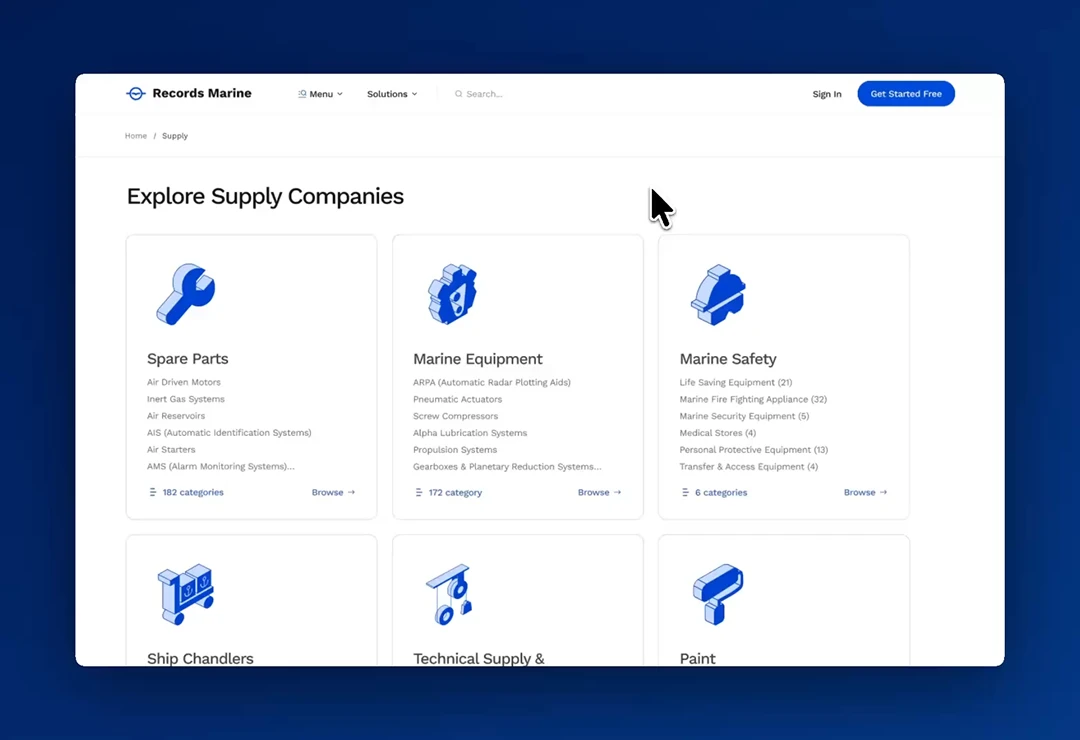This screenshot has height=740, width=1080.
Task: Click the Records Marine logo icon
Action: [x=136, y=94]
